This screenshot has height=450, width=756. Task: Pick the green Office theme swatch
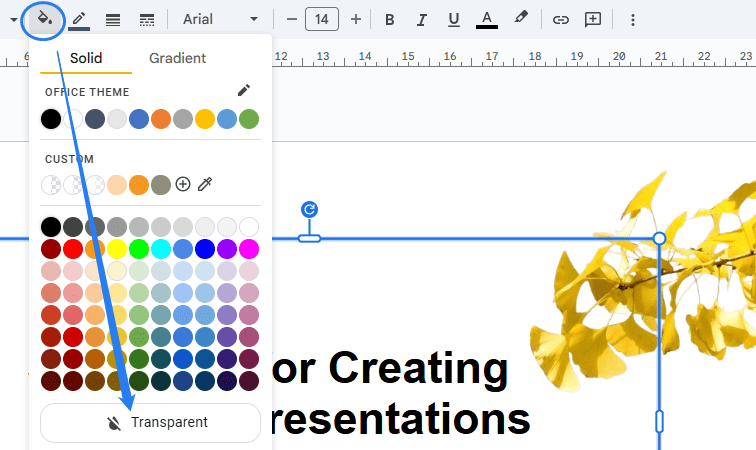[249, 119]
